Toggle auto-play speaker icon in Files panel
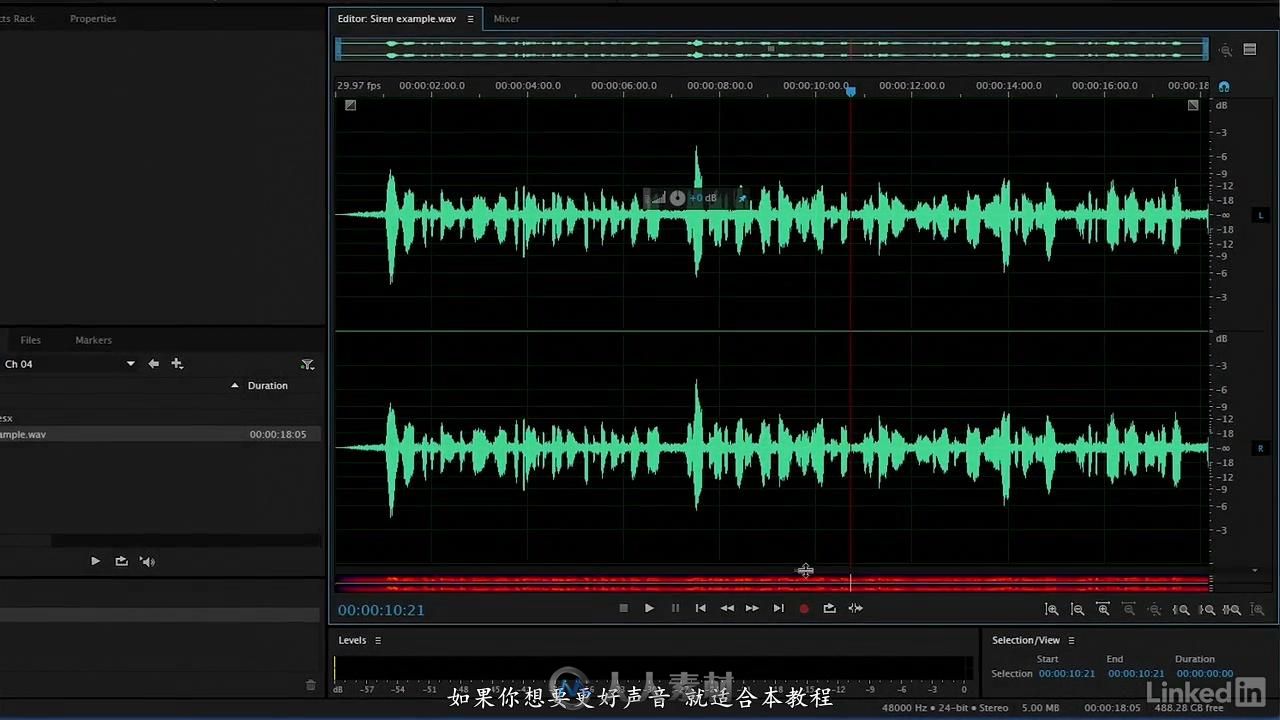1280x720 pixels. pos(147,562)
